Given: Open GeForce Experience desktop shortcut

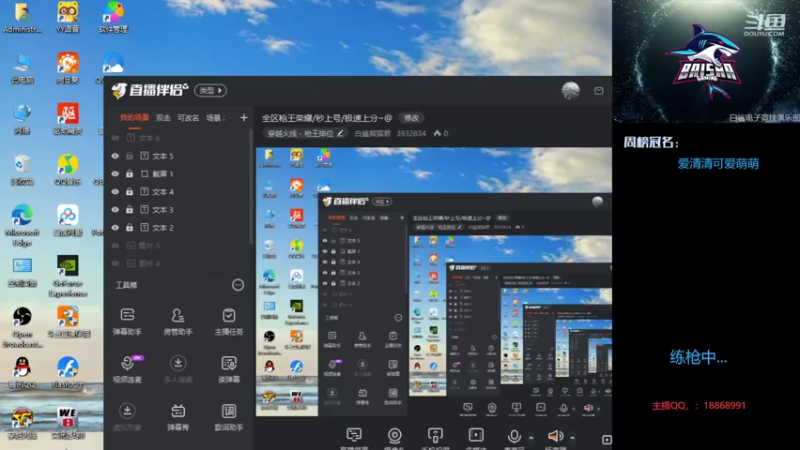Looking at the screenshot, I should click(x=68, y=276).
